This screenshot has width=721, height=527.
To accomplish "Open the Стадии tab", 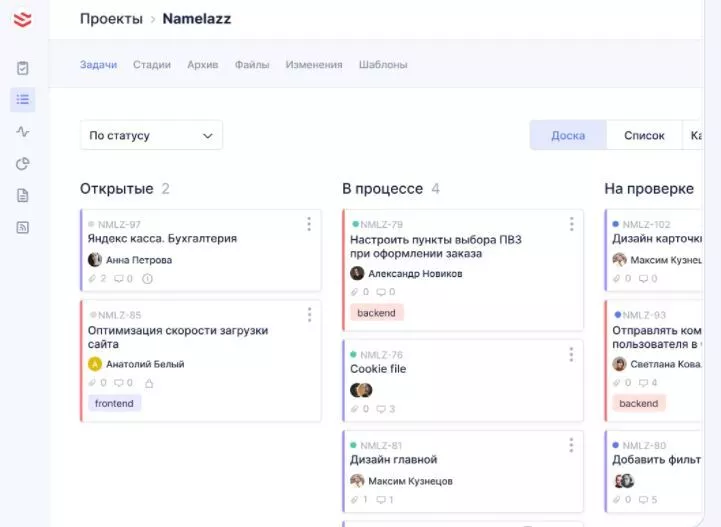I will [152, 64].
